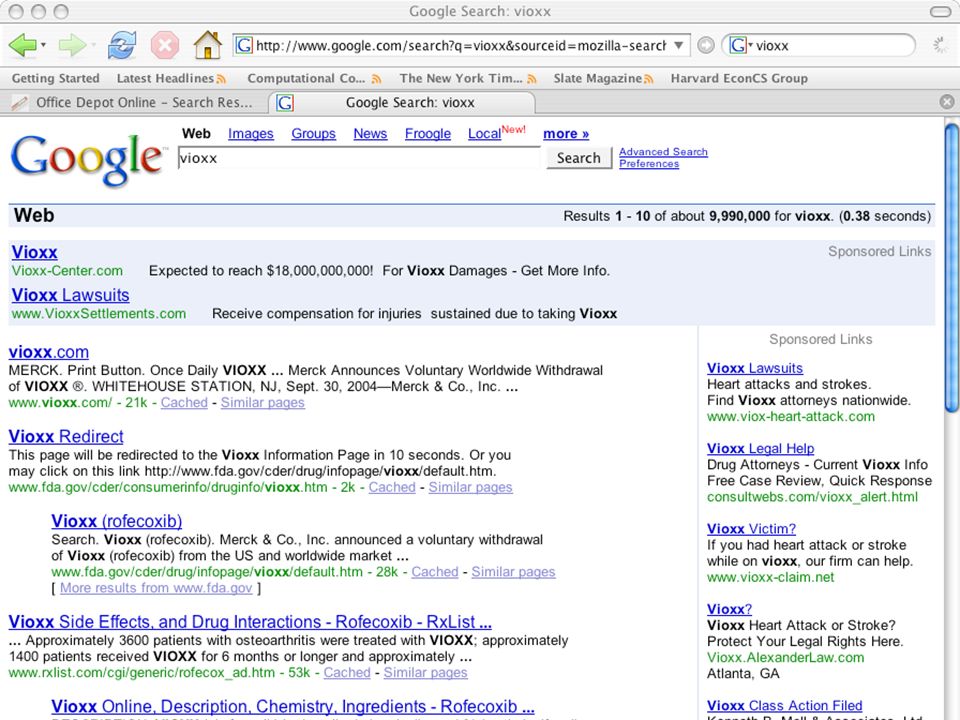This screenshot has height=720, width=960.
Task: Open Cached link for rxlist.com result
Action: [347, 672]
